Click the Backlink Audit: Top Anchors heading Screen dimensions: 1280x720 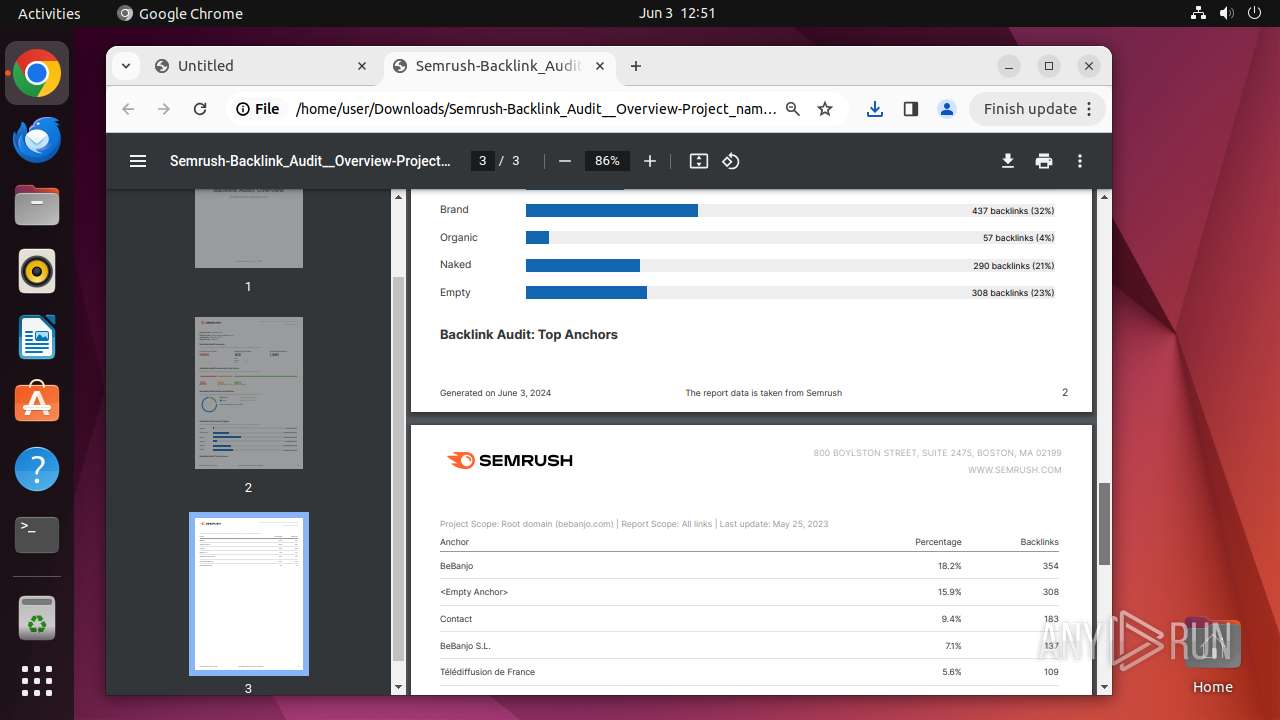click(x=529, y=335)
